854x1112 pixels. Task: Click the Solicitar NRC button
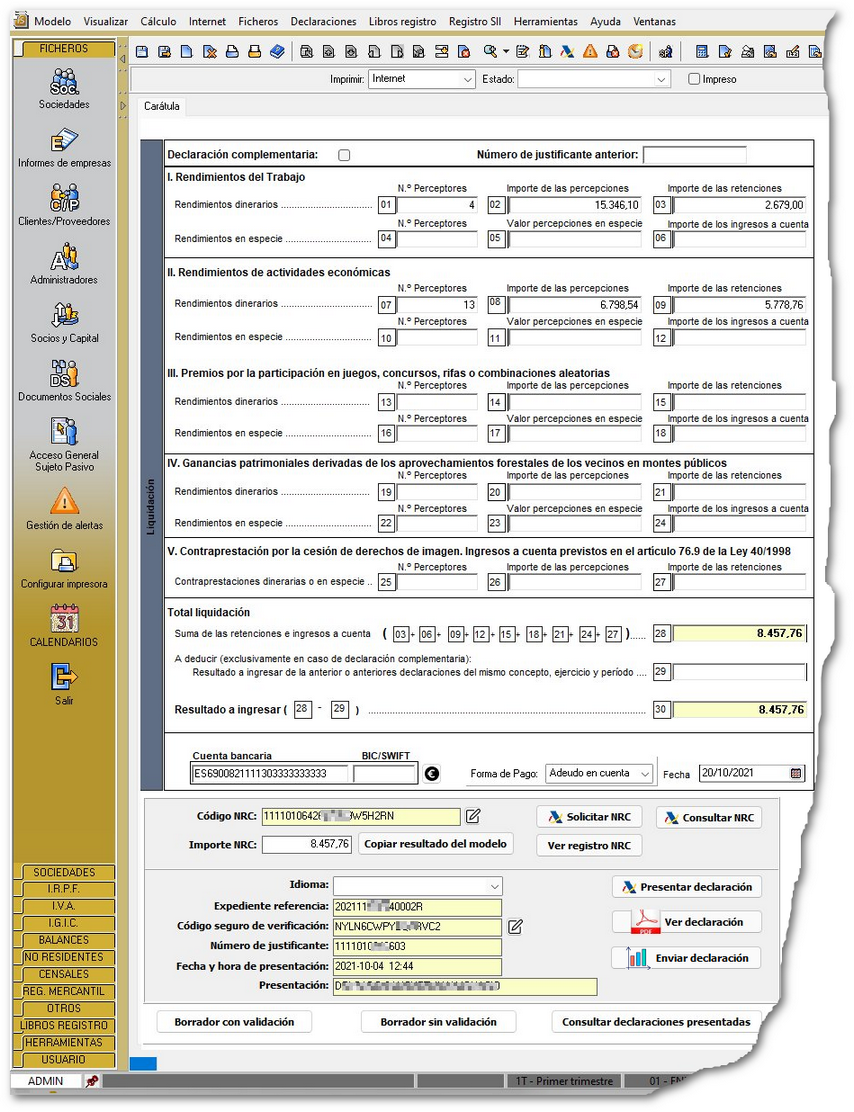tap(589, 817)
